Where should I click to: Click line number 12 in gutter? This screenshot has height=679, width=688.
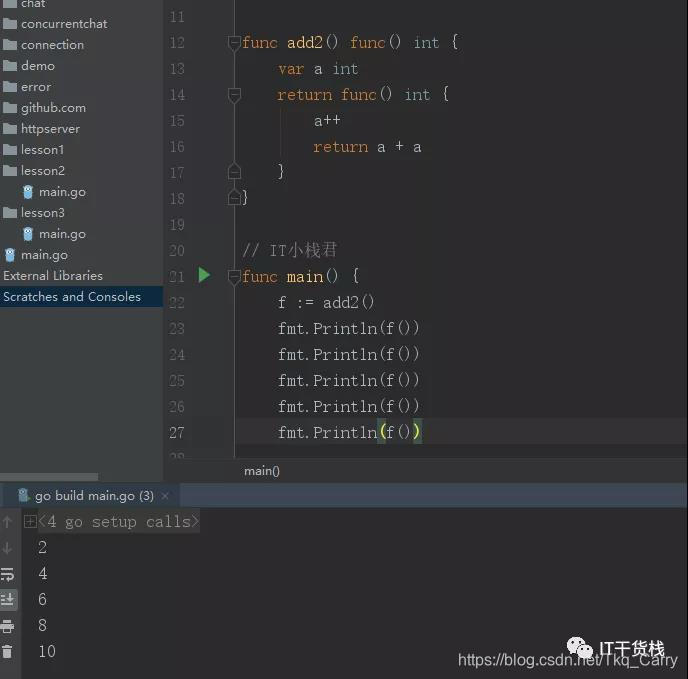pyautogui.click(x=177, y=43)
